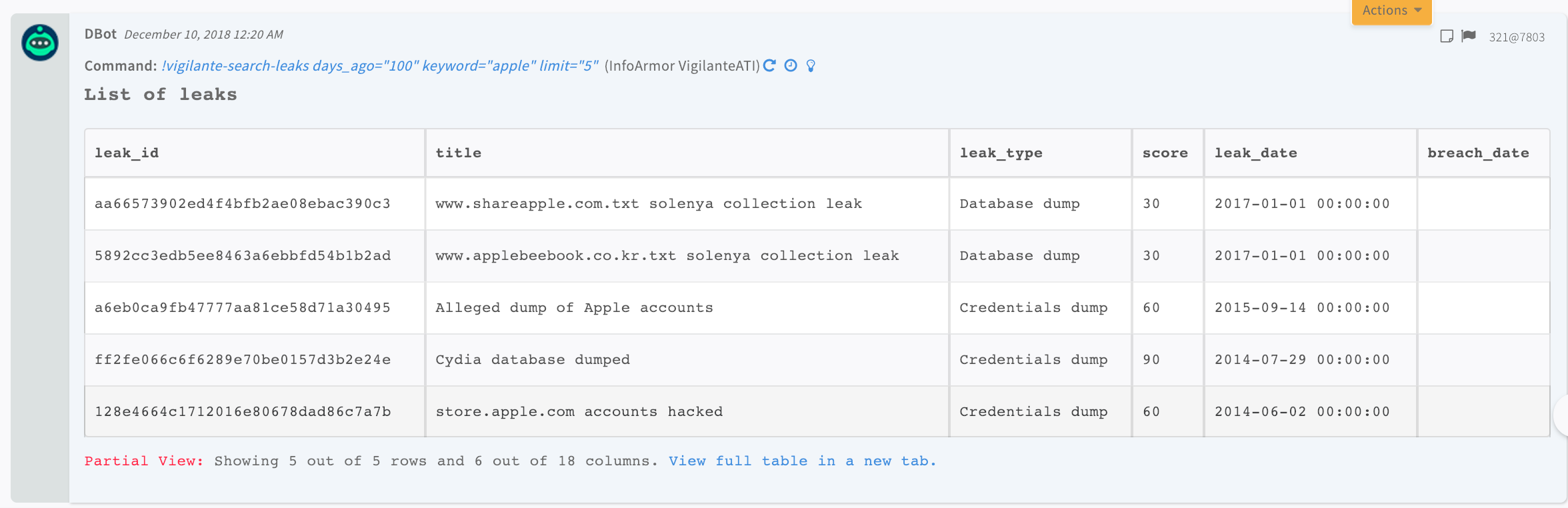Image resolution: width=1568 pixels, height=508 pixels.
Task: Select the leak ID starting with aa66573902
Action: (x=242, y=203)
